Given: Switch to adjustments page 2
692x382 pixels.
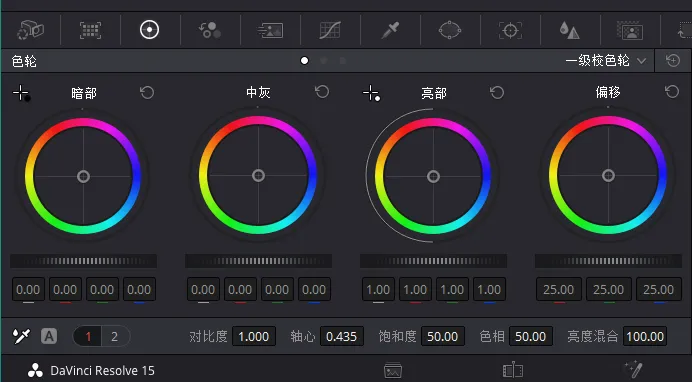Looking at the screenshot, I should point(115,337).
